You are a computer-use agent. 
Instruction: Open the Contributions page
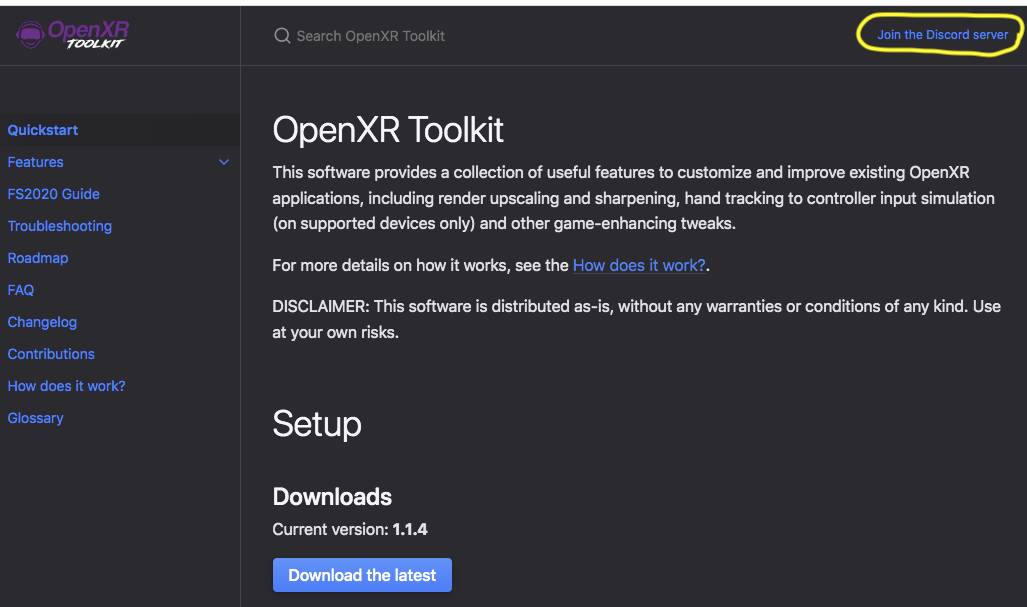51,354
